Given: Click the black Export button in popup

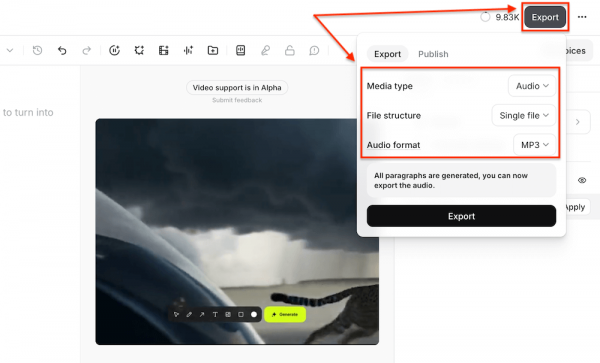Looking at the screenshot, I should 461,216.
